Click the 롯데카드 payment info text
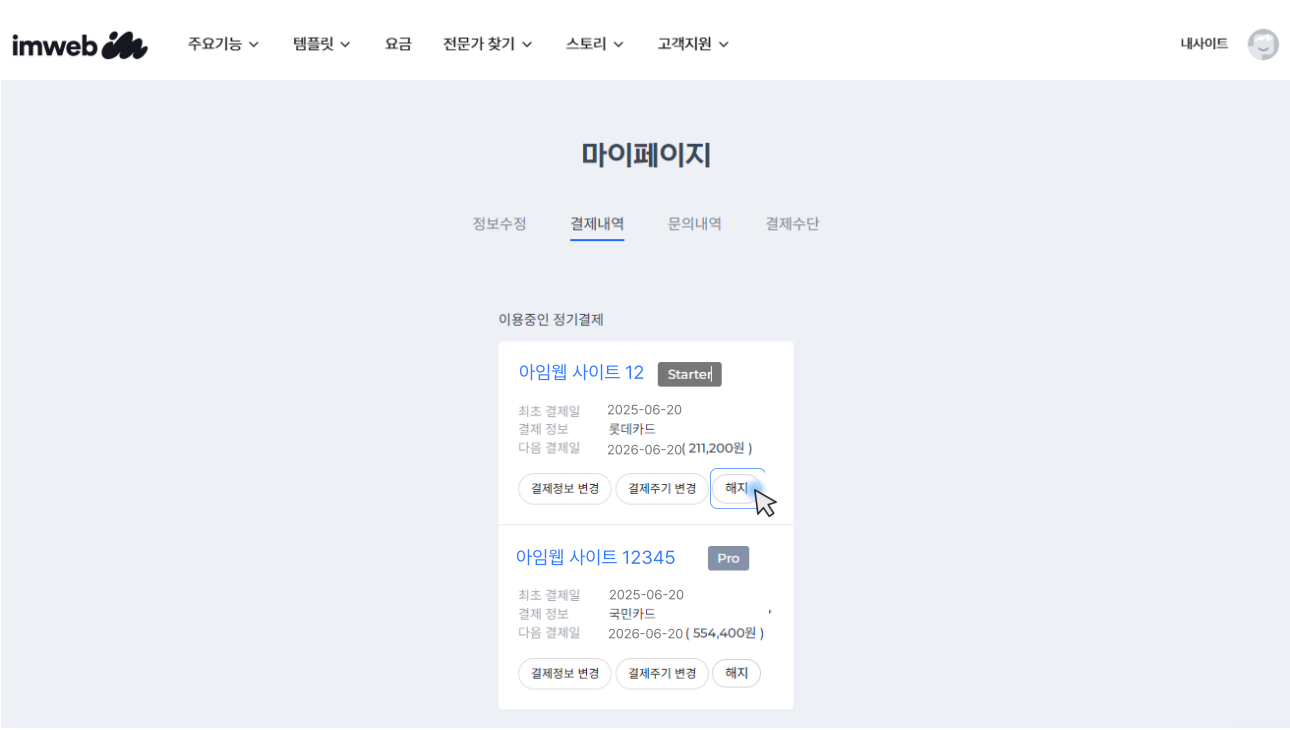This screenshot has height=730, width=1290. point(632,429)
